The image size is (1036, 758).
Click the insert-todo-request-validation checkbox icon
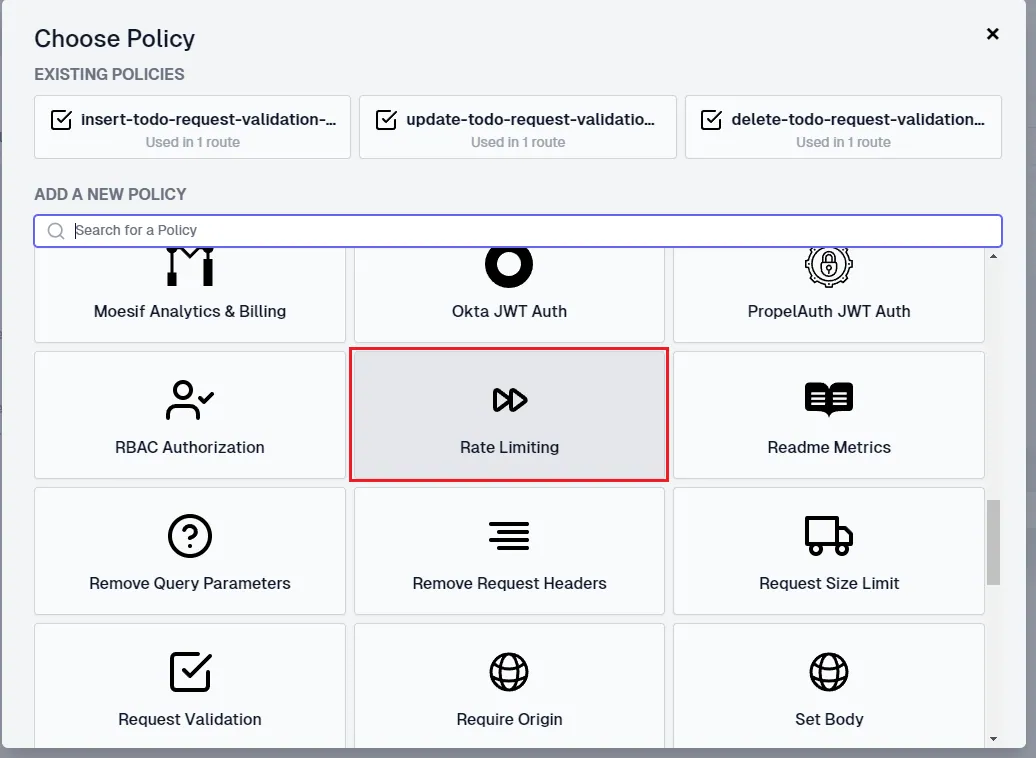(x=61, y=120)
